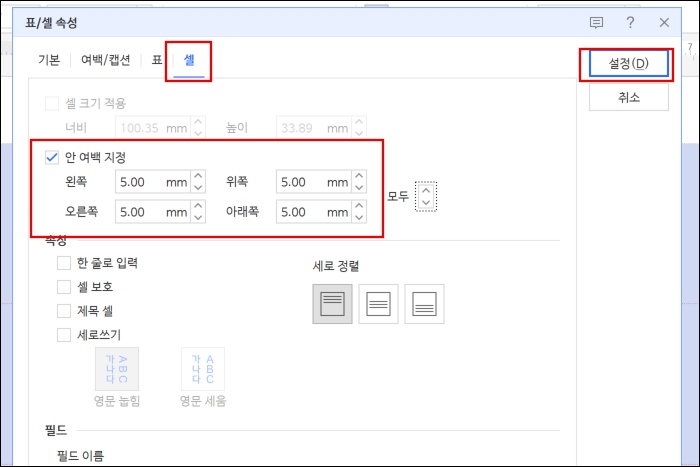
Task: Click the 왼쪽 margin input field
Action: point(153,182)
